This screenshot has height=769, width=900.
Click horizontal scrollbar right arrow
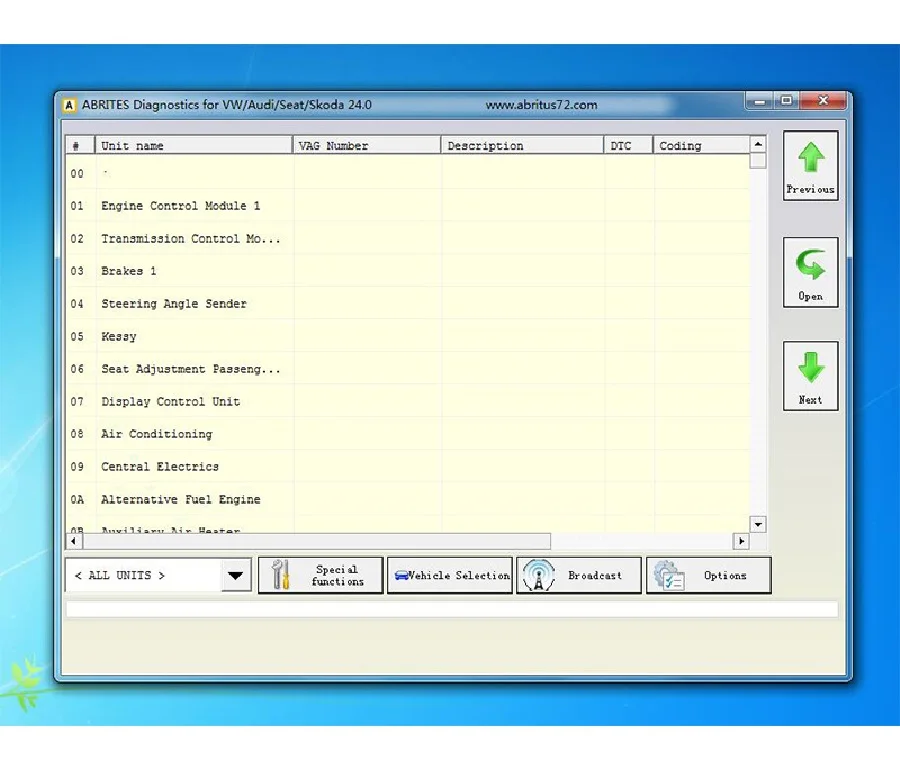tap(741, 541)
